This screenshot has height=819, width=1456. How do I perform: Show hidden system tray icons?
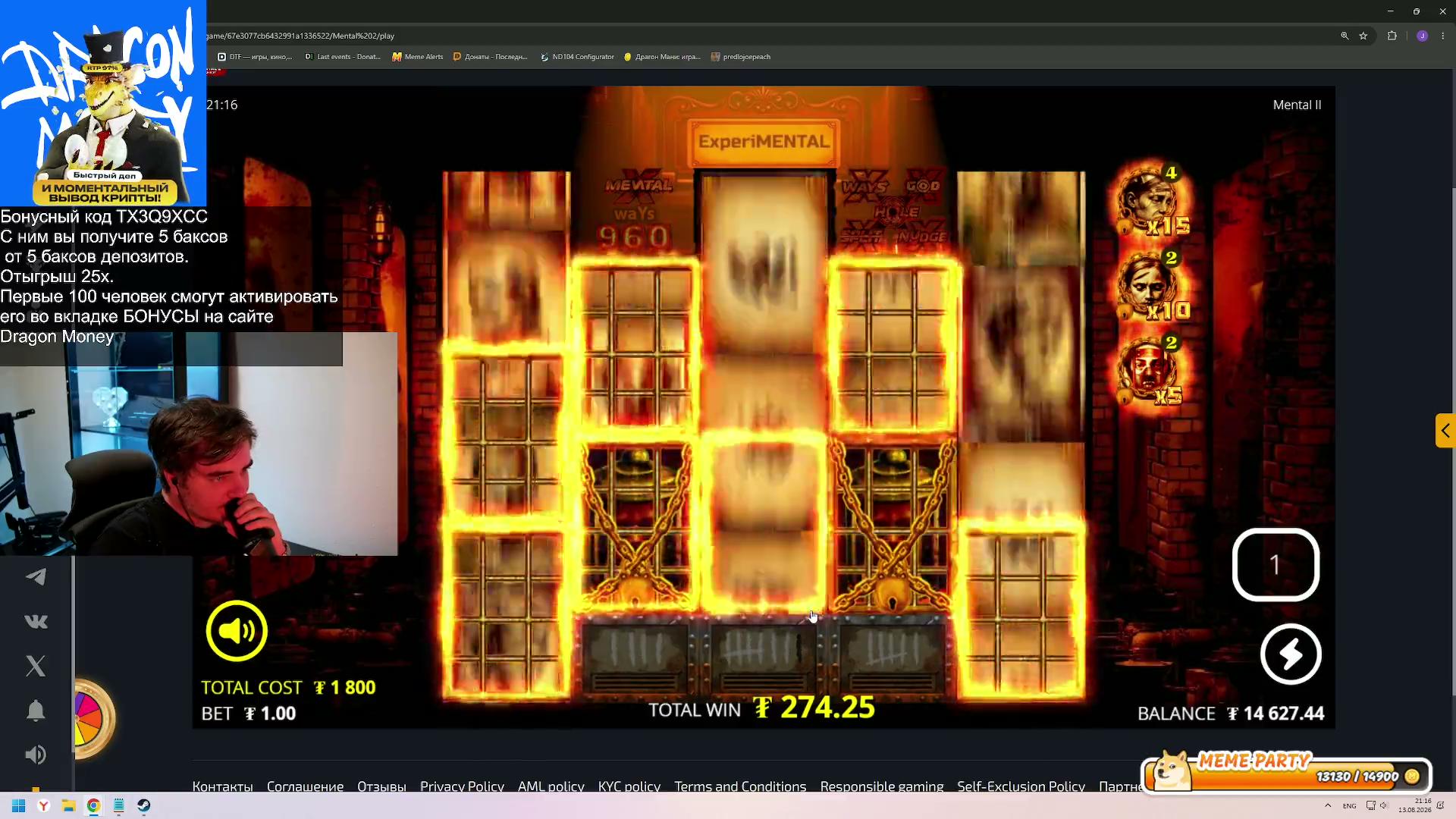coord(1328,805)
